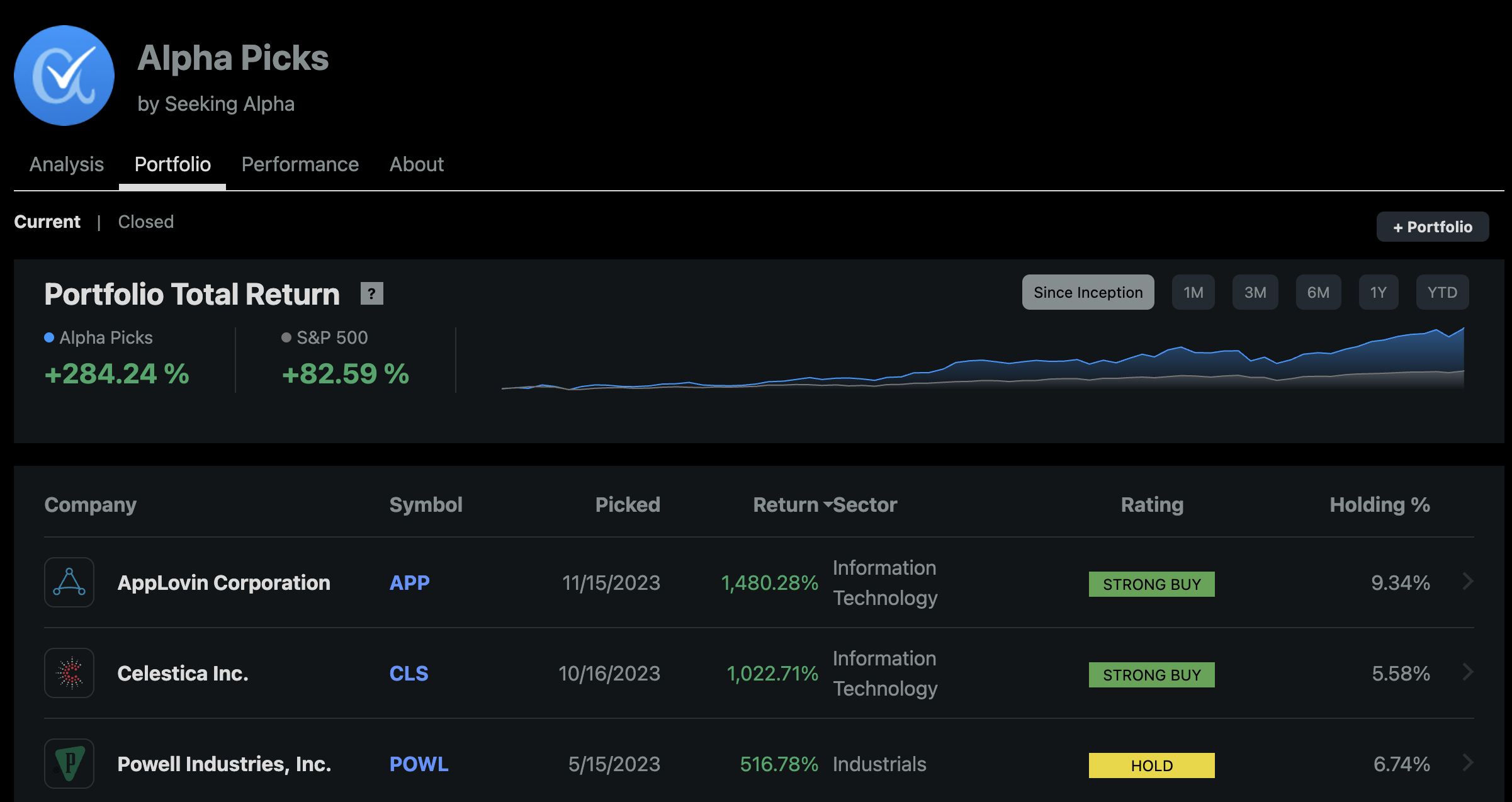Click the Powell Industries logo icon

[69, 764]
